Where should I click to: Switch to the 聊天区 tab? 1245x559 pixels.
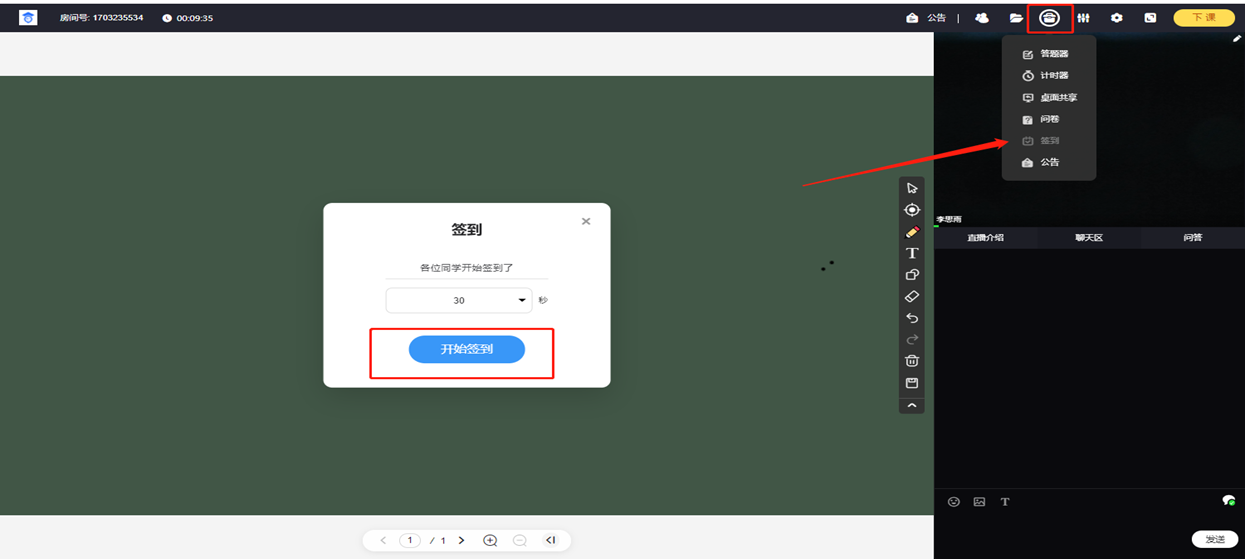pos(1088,238)
